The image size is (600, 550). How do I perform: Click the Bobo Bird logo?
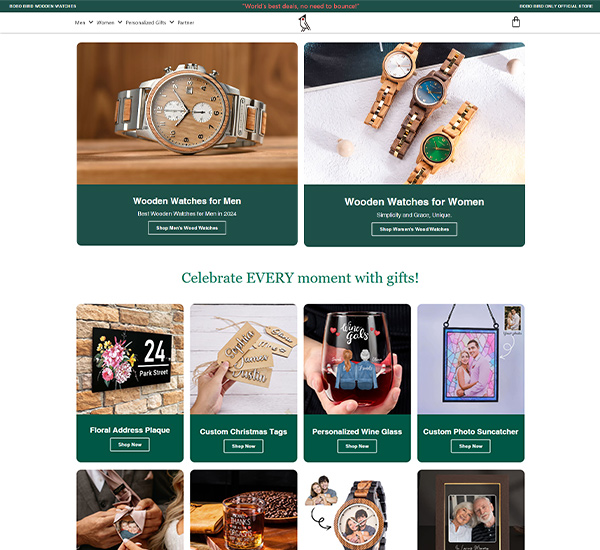(305, 23)
